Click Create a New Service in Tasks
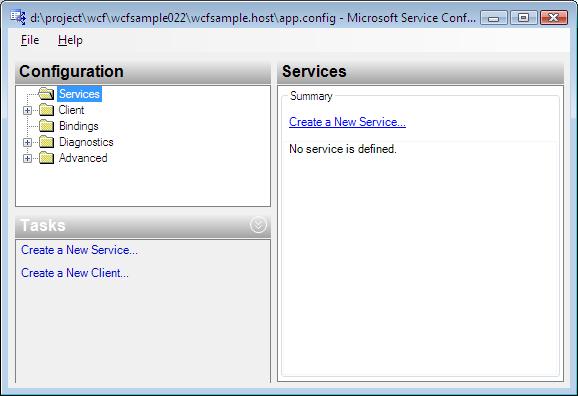This screenshot has height=396, width=578. (79, 250)
